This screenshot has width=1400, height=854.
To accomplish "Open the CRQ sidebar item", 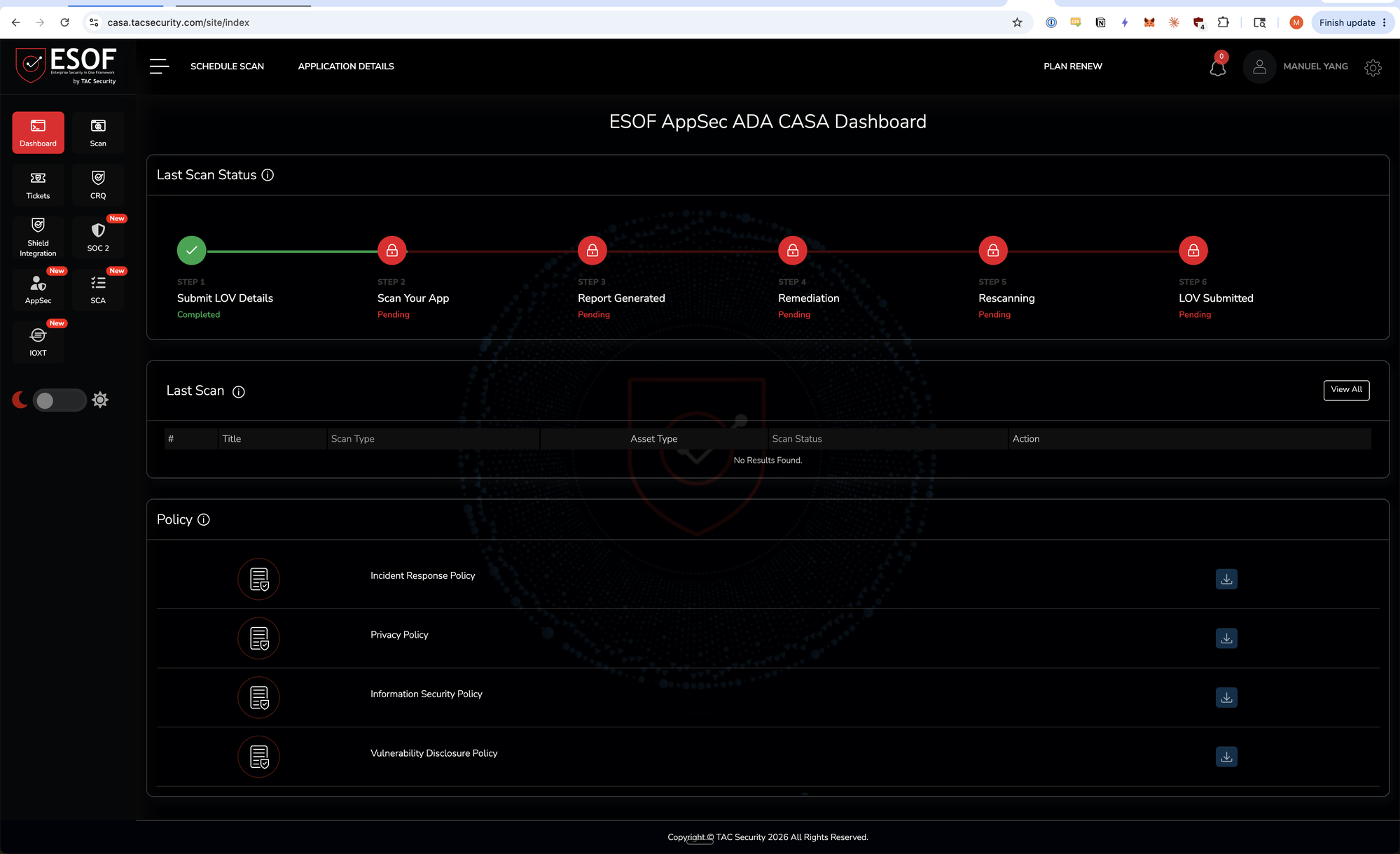I will [98, 185].
